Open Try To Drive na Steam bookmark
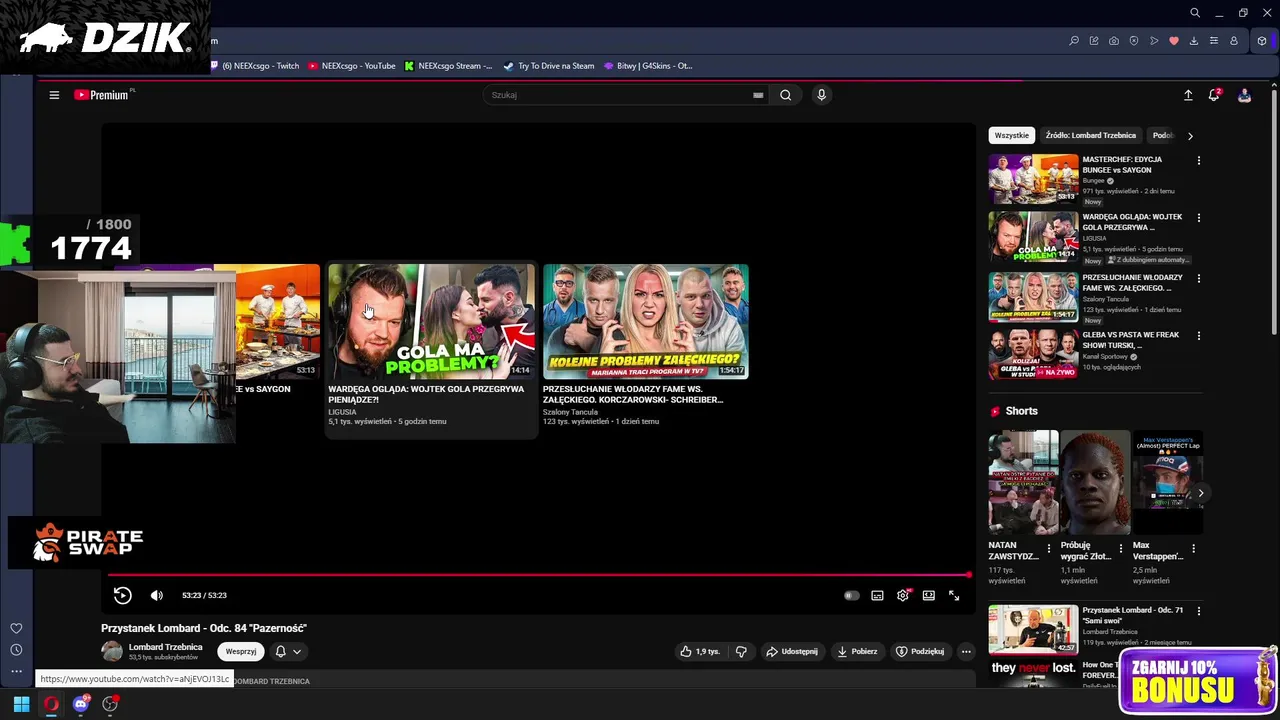The height and width of the screenshot is (720, 1280). click(549, 66)
